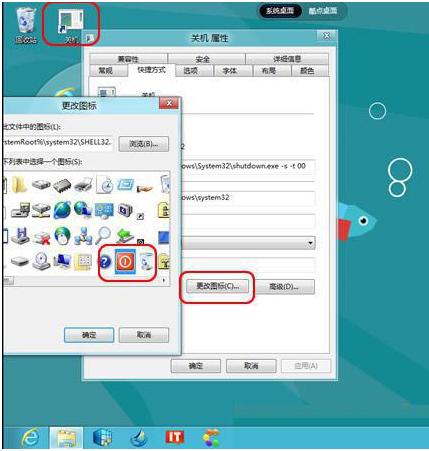Click horizontal scrollbar right arrow in icon list
Screen dimensions: 429x451
click(x=164, y=281)
